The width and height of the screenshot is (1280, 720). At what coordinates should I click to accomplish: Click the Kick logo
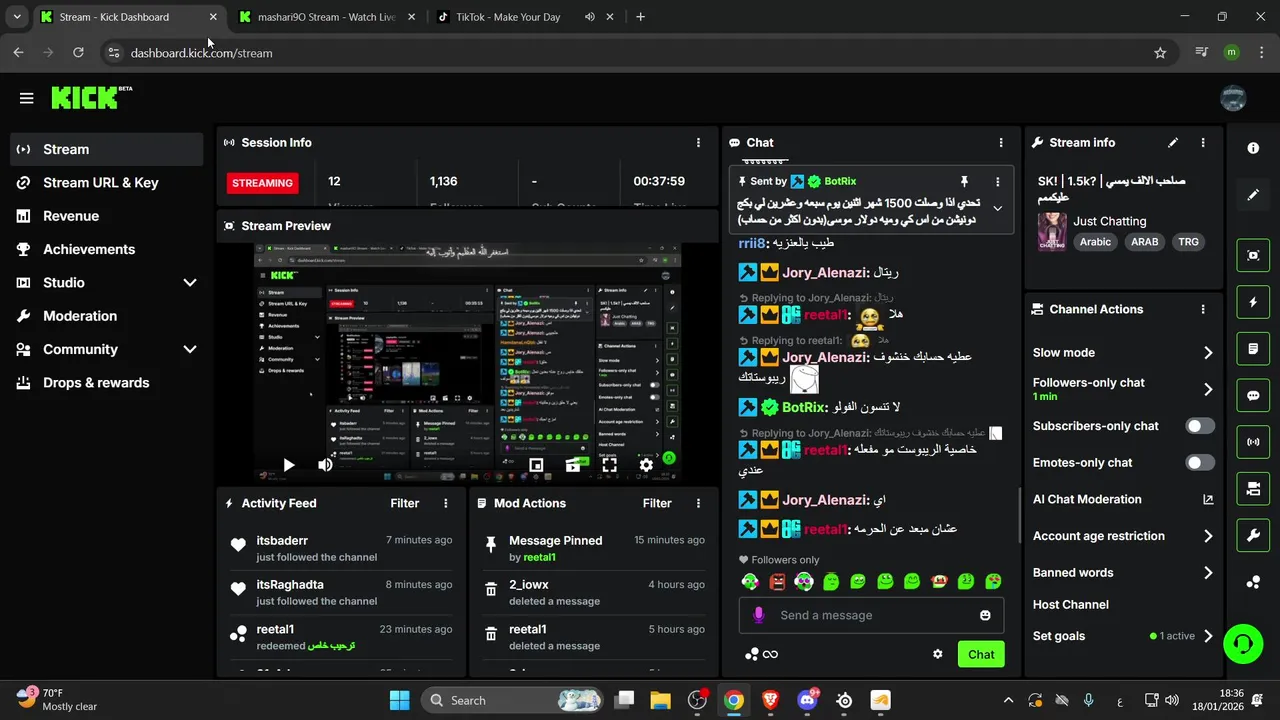91,97
